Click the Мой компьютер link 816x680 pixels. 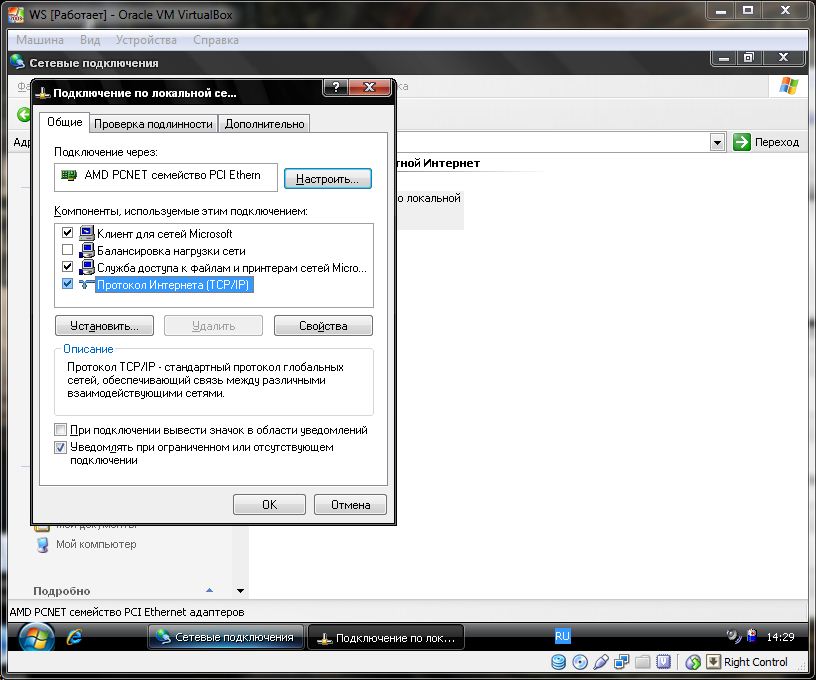click(x=96, y=544)
